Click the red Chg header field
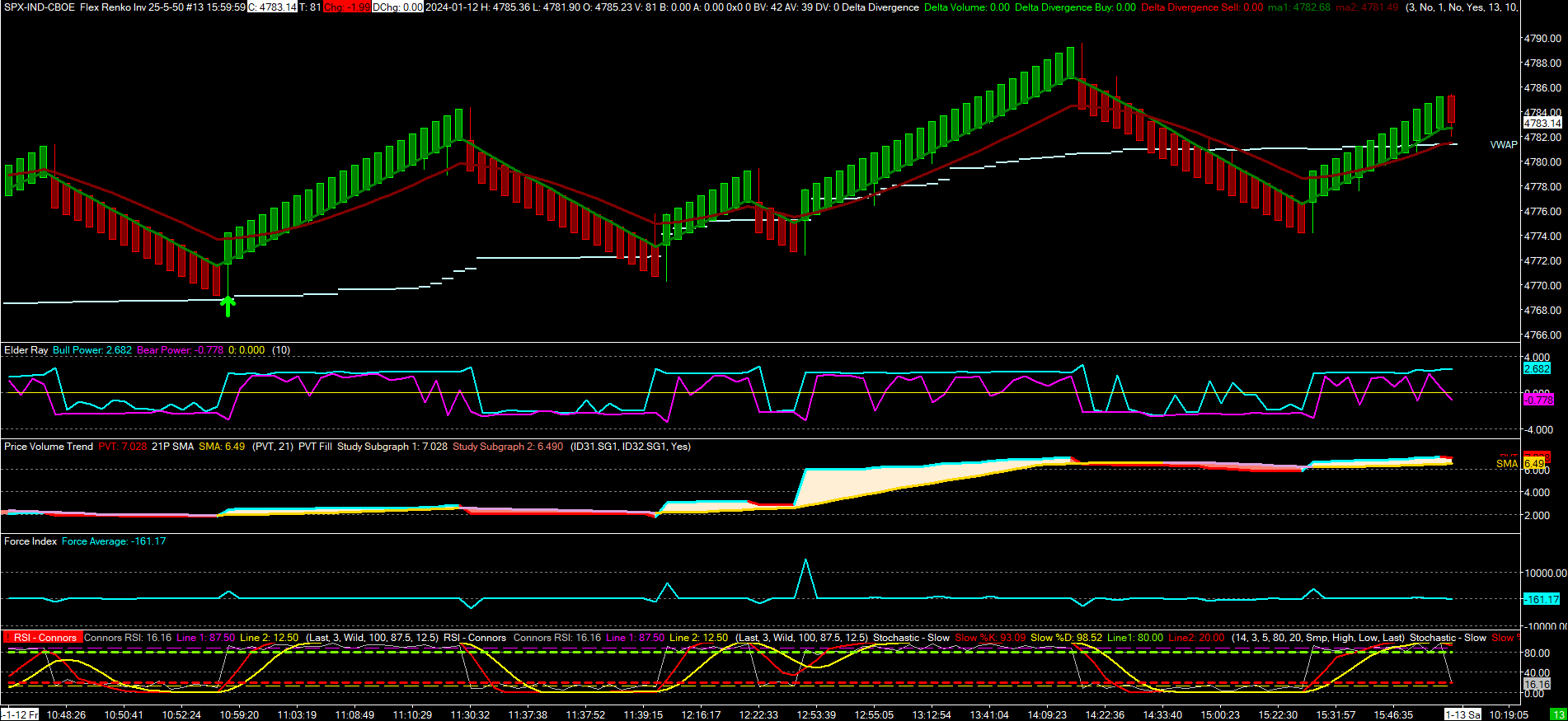The width and height of the screenshot is (1568, 721). click(346, 7)
